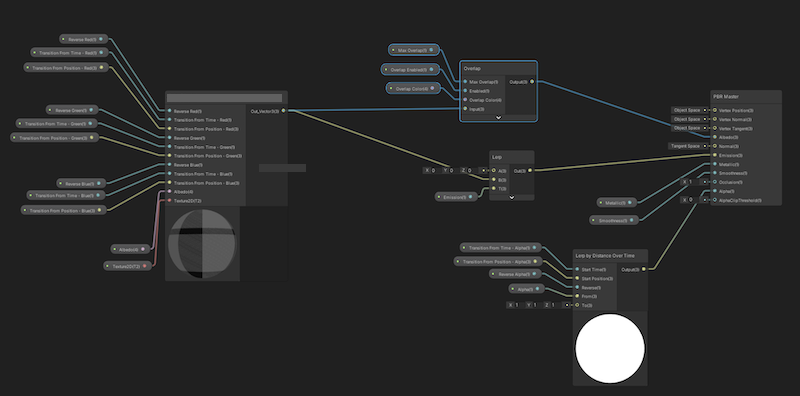Open the Tangent Space slot beside Normal(3)
800x396 pixels.
click(686, 146)
